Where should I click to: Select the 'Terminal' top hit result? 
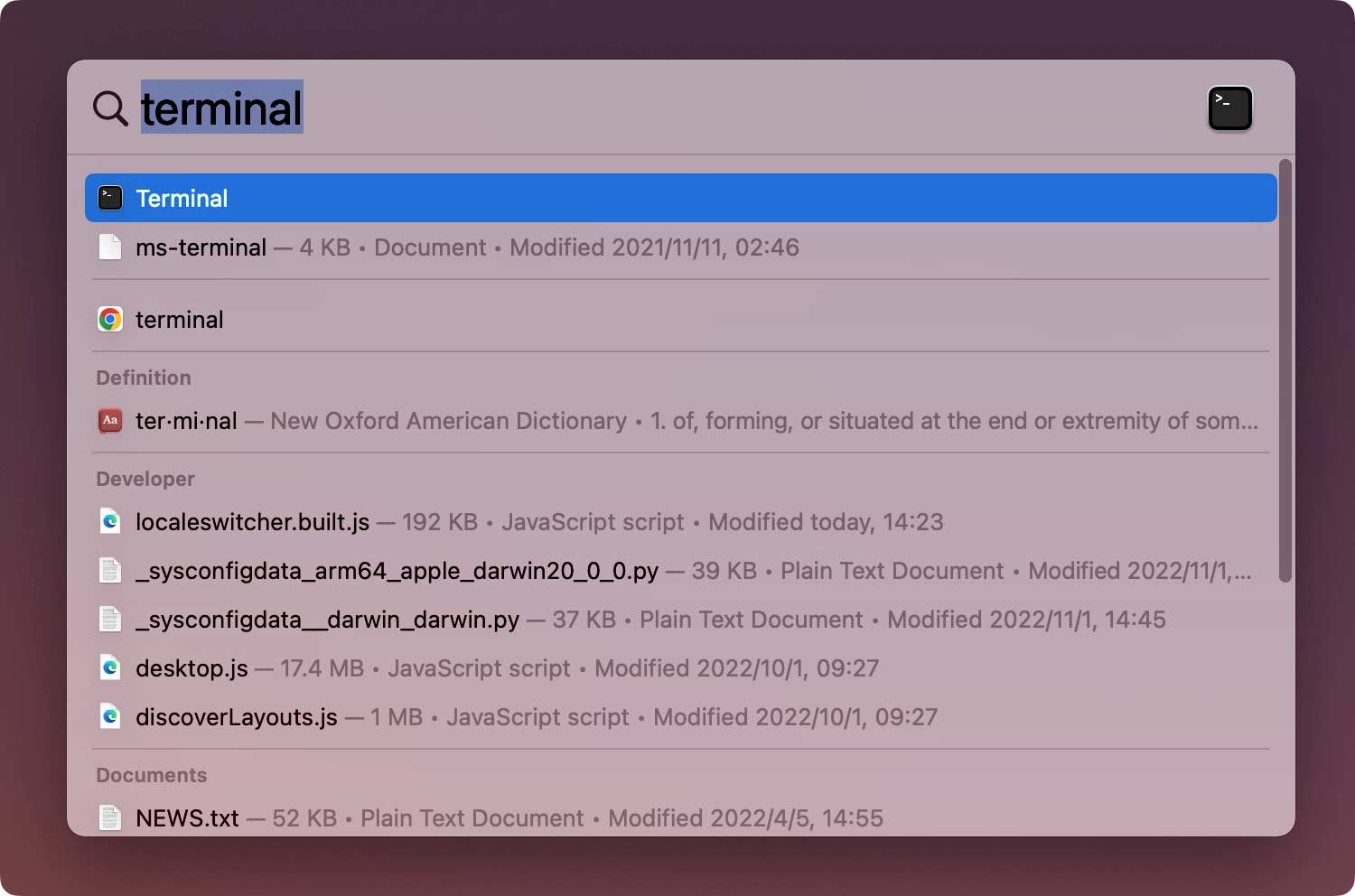(x=681, y=198)
